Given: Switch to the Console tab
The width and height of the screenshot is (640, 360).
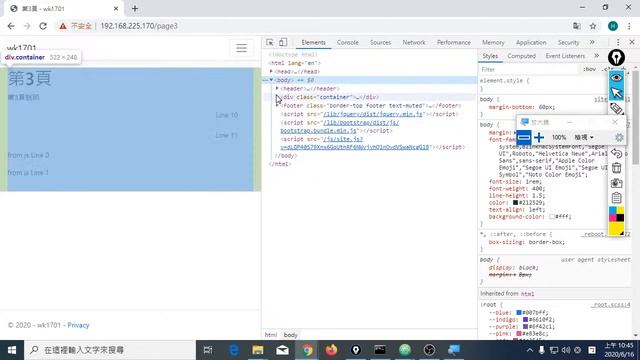Looking at the screenshot, I should pyautogui.click(x=348, y=42).
